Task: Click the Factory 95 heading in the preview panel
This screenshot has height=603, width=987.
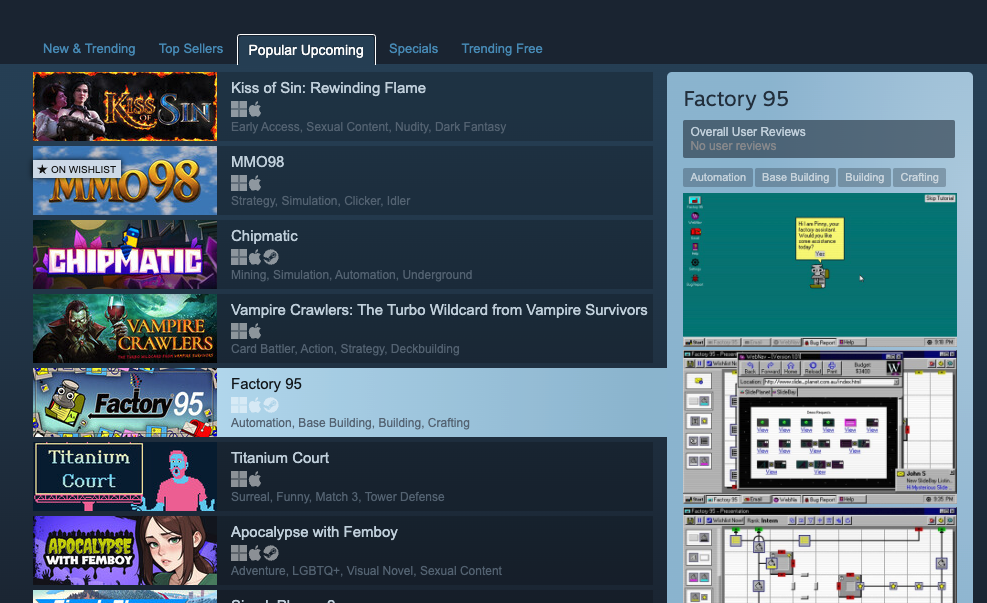Action: 736,99
